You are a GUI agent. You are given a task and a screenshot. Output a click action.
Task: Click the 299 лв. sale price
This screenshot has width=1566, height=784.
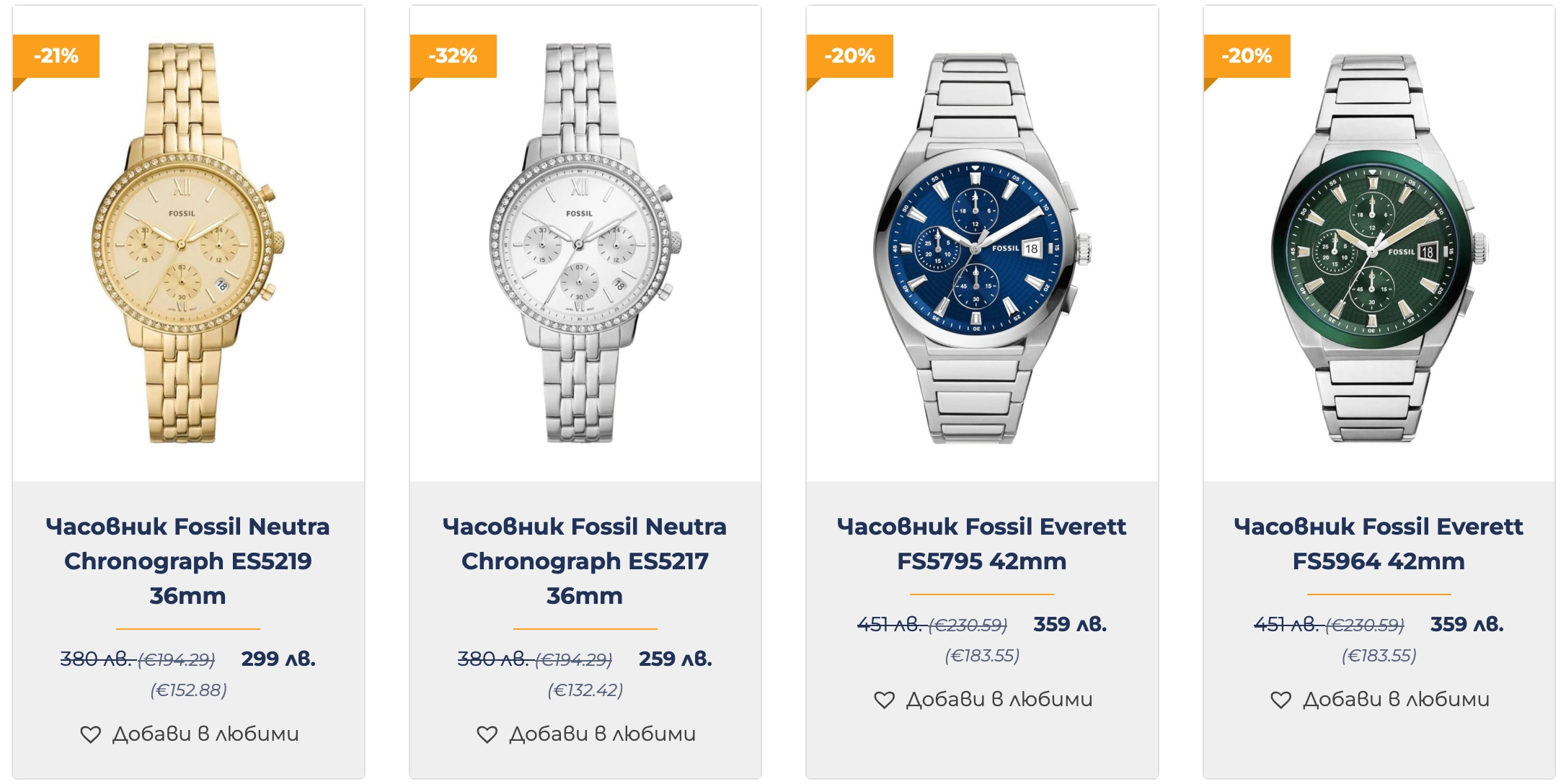point(278,659)
